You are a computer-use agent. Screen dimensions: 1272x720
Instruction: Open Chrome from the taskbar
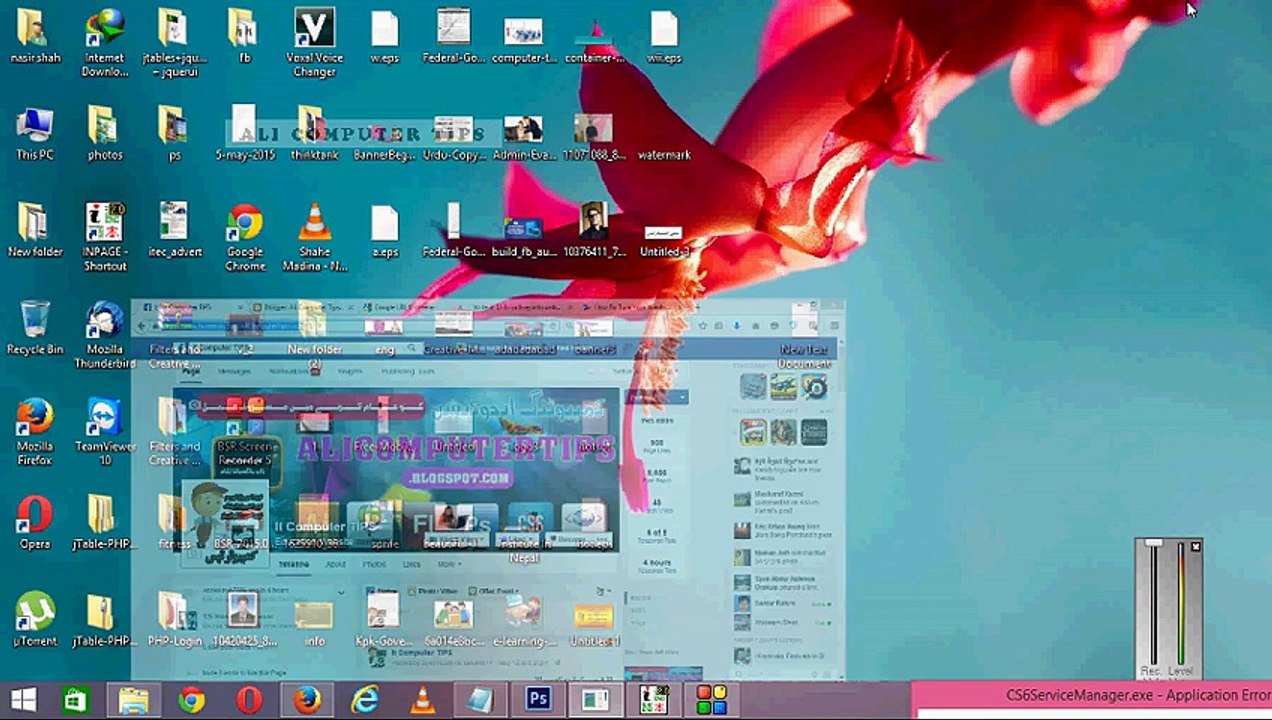[191, 700]
